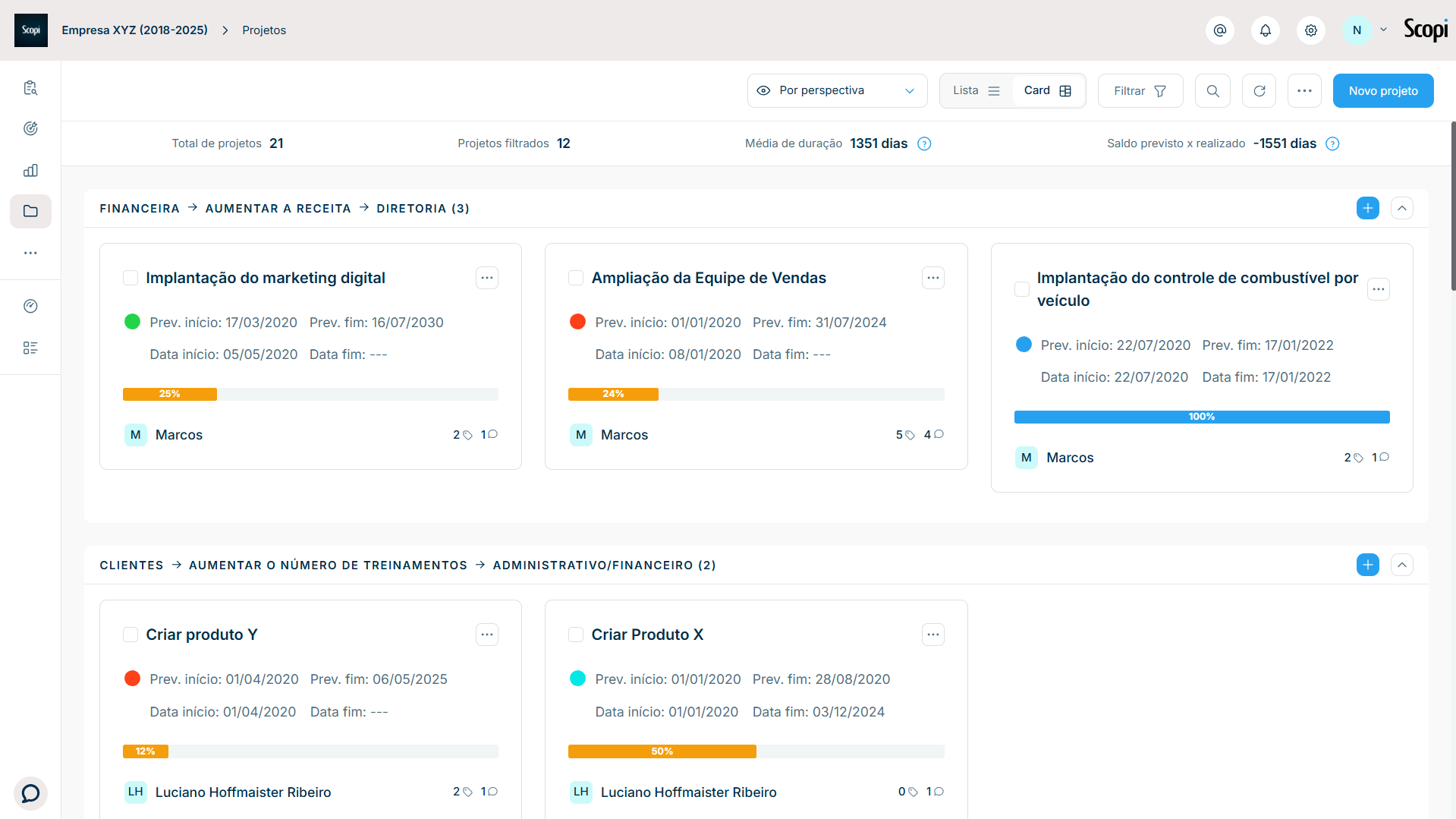Open the mentions (@) icon in header
Image resolution: width=1456 pixels, height=819 pixels.
(1220, 30)
